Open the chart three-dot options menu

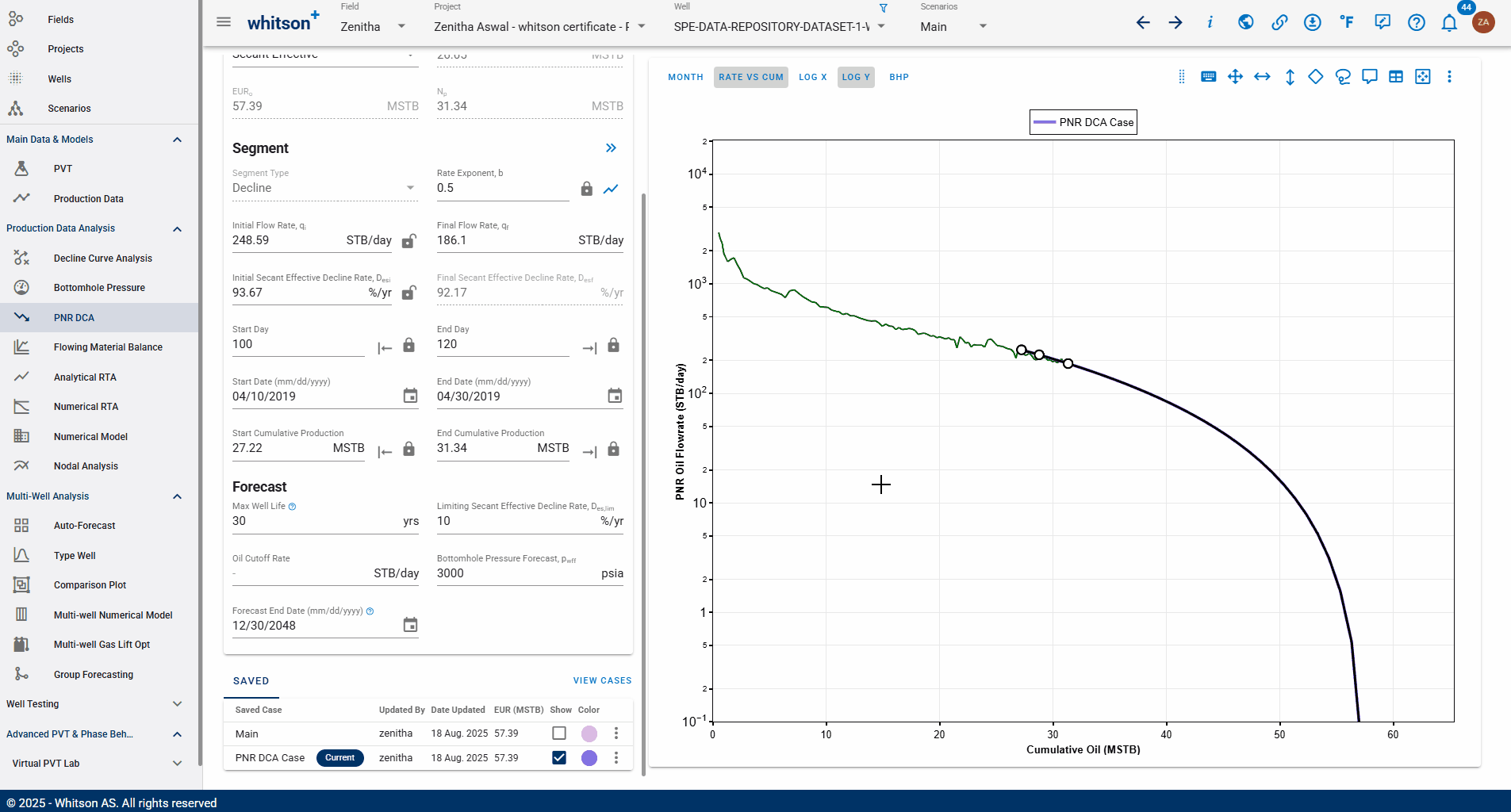point(1449,77)
